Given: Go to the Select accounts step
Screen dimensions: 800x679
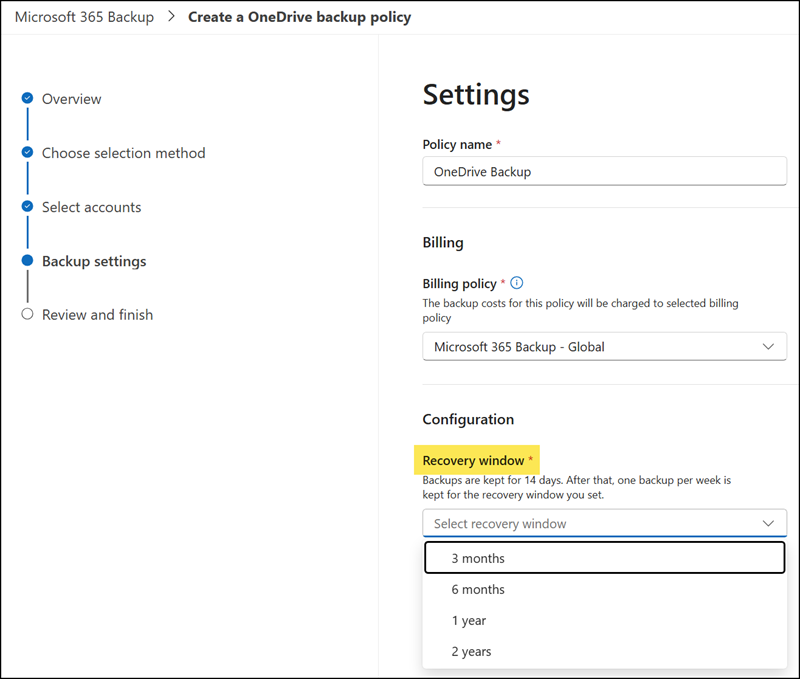Looking at the screenshot, I should point(91,207).
